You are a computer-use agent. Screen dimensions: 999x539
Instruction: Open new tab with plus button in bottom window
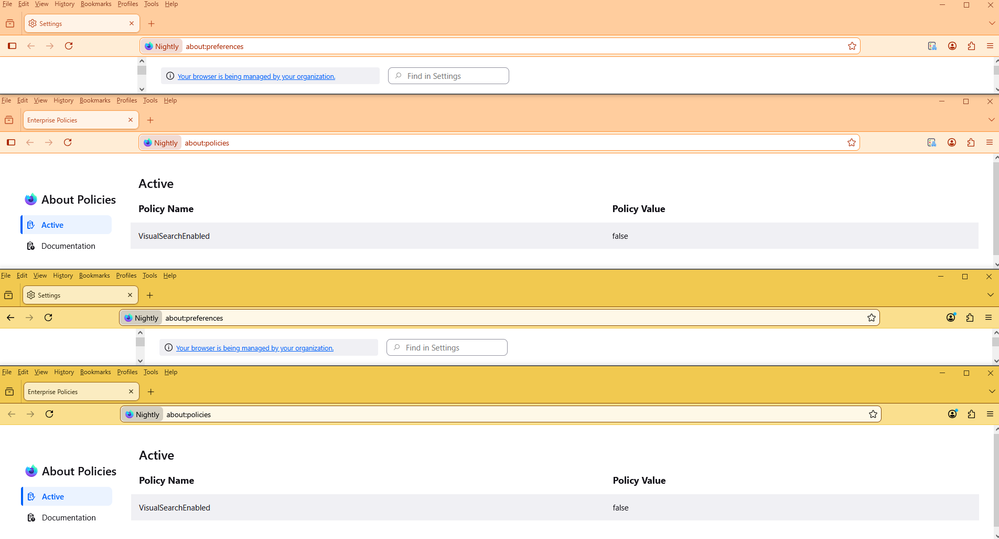pos(151,392)
